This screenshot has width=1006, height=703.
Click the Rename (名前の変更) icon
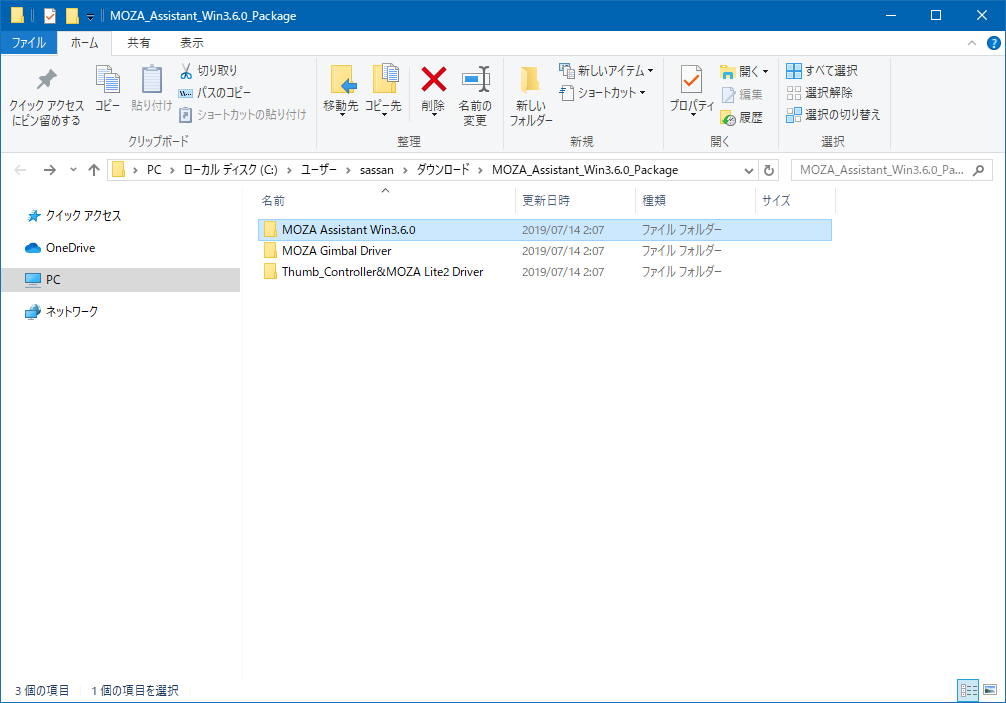pyautogui.click(x=475, y=80)
